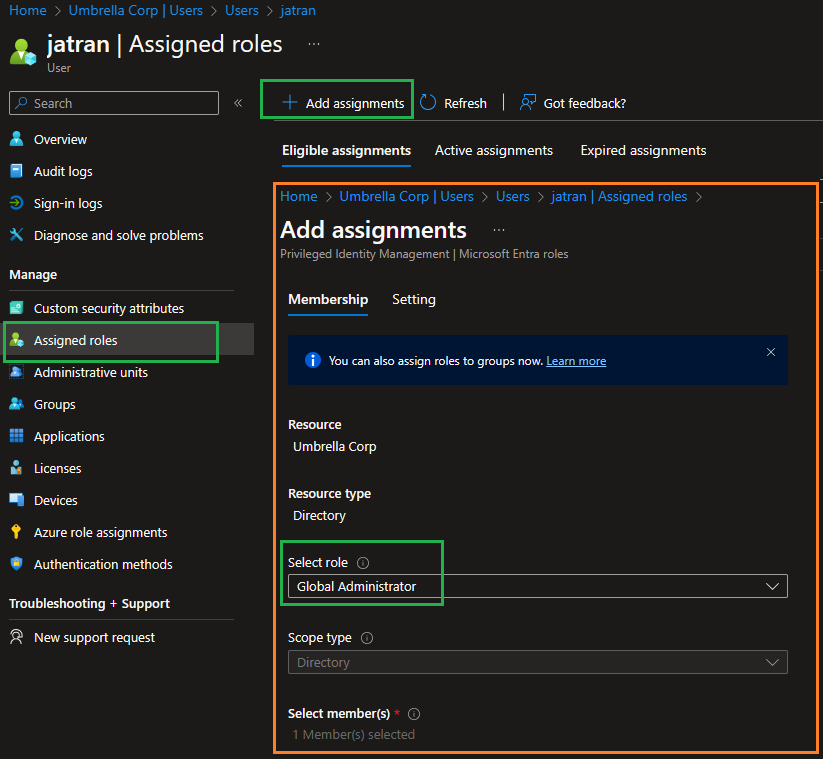This screenshot has width=823, height=759.
Task: Open Administrative units in sidebar
Action: tap(91, 373)
